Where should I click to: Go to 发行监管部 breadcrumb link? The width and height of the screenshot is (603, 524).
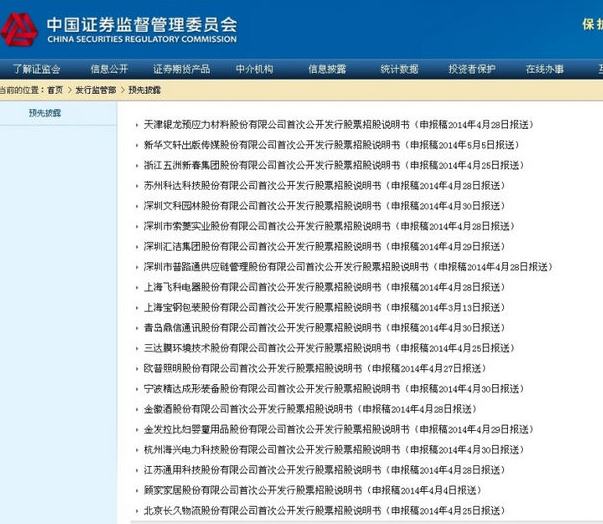pyautogui.click(x=96, y=90)
